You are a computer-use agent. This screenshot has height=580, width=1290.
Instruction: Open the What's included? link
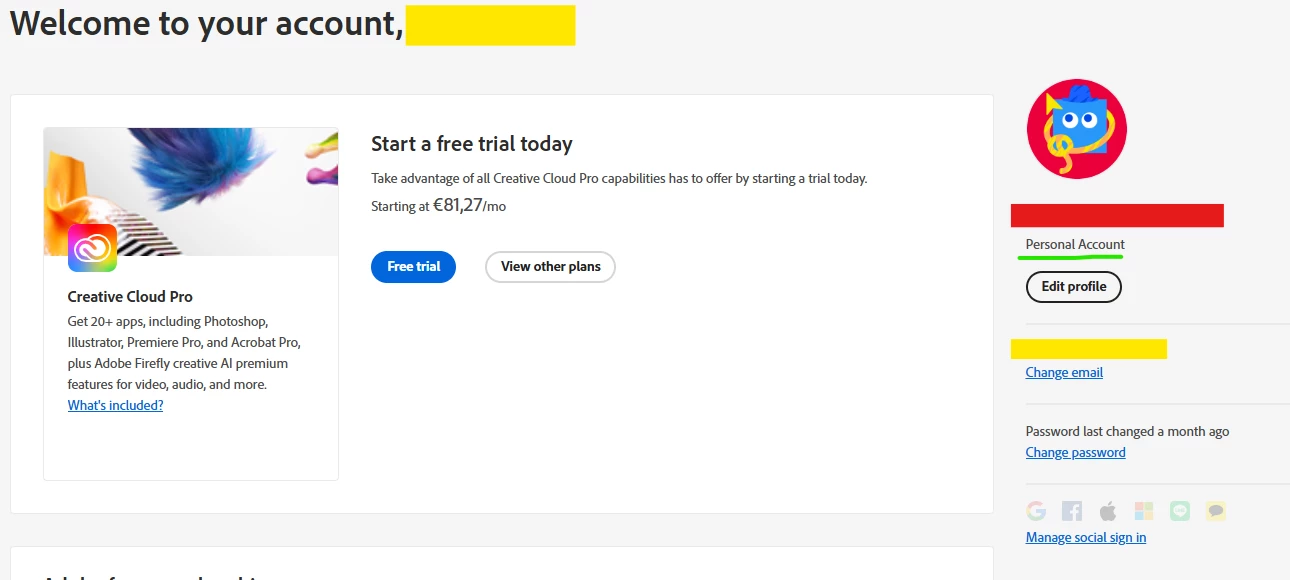(115, 405)
